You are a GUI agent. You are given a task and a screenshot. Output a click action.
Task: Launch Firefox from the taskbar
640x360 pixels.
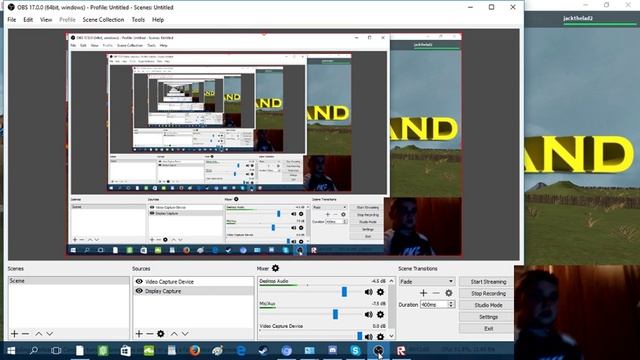click(x=195, y=351)
